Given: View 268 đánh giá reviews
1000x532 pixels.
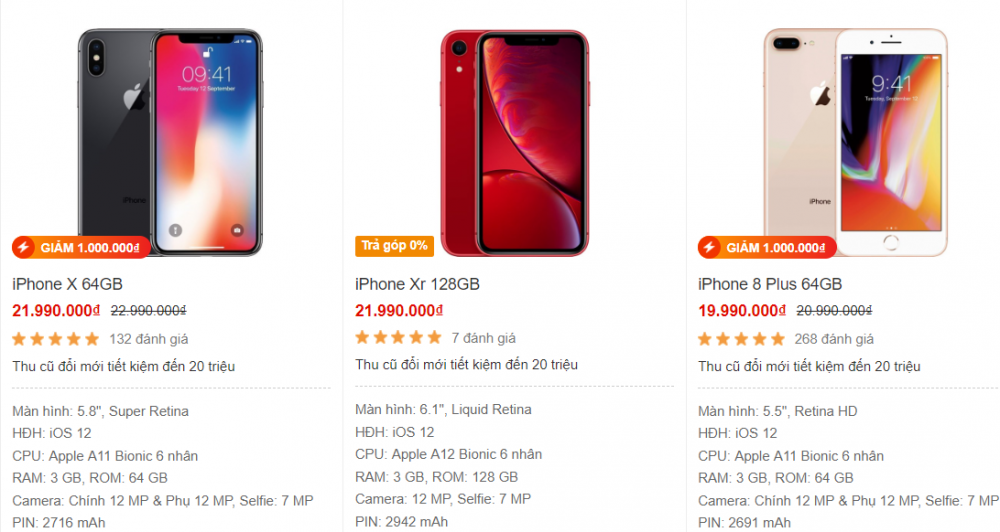Looking at the screenshot, I should pyautogui.click(x=834, y=339).
